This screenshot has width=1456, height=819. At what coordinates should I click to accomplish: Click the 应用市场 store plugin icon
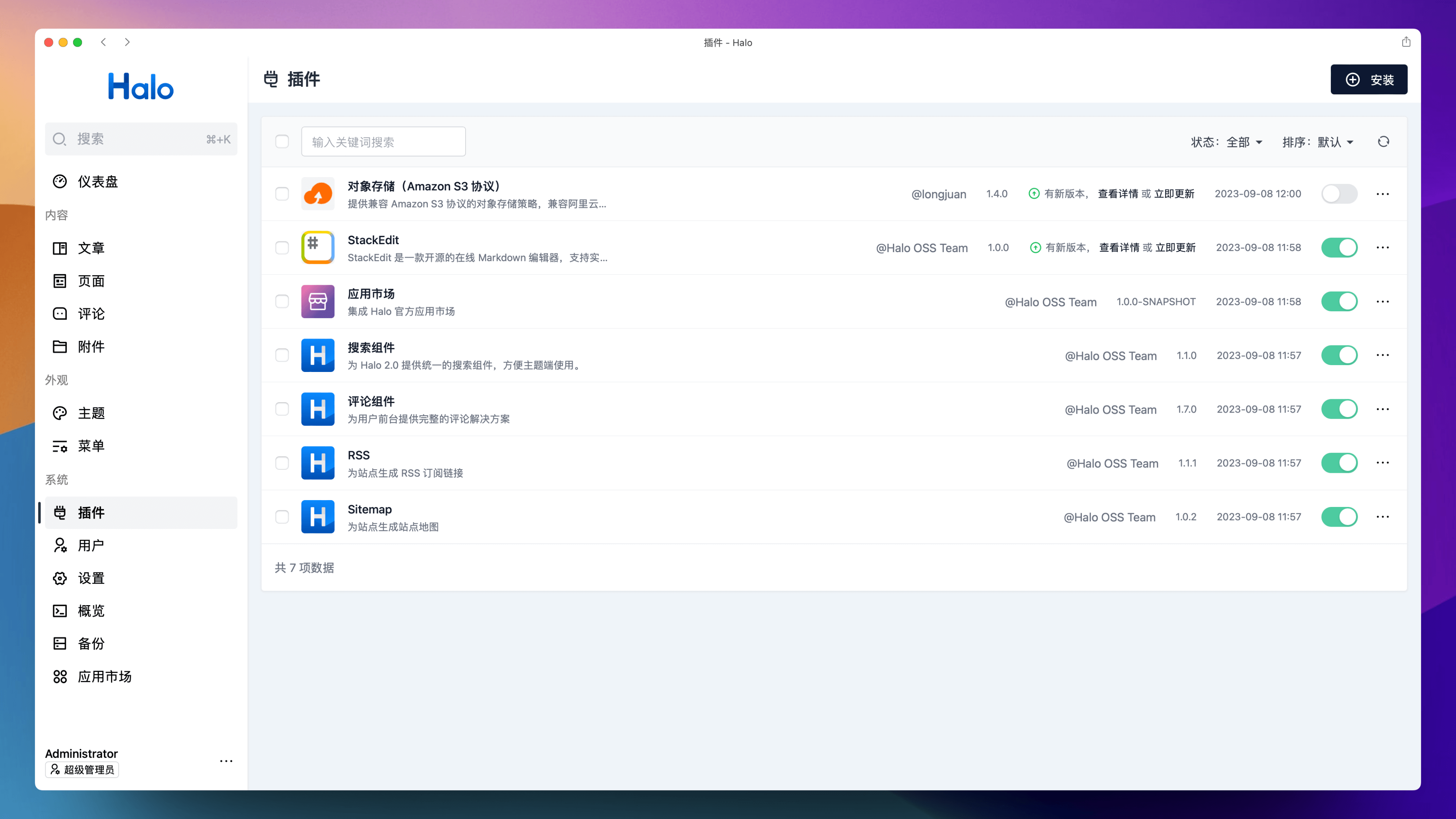tap(318, 301)
